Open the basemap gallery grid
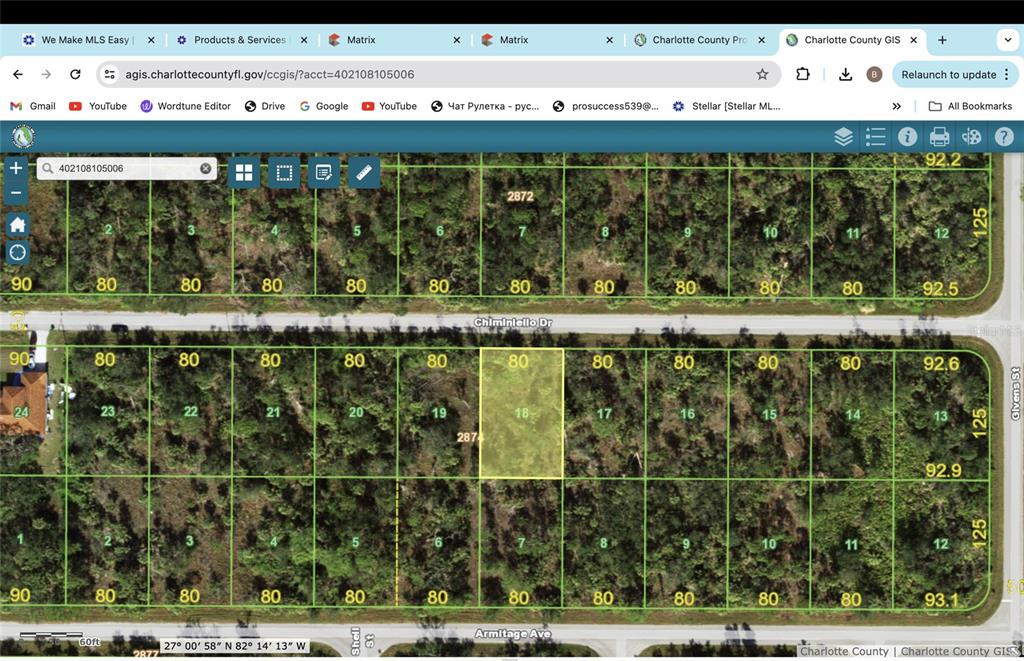1024x661 pixels. click(244, 173)
